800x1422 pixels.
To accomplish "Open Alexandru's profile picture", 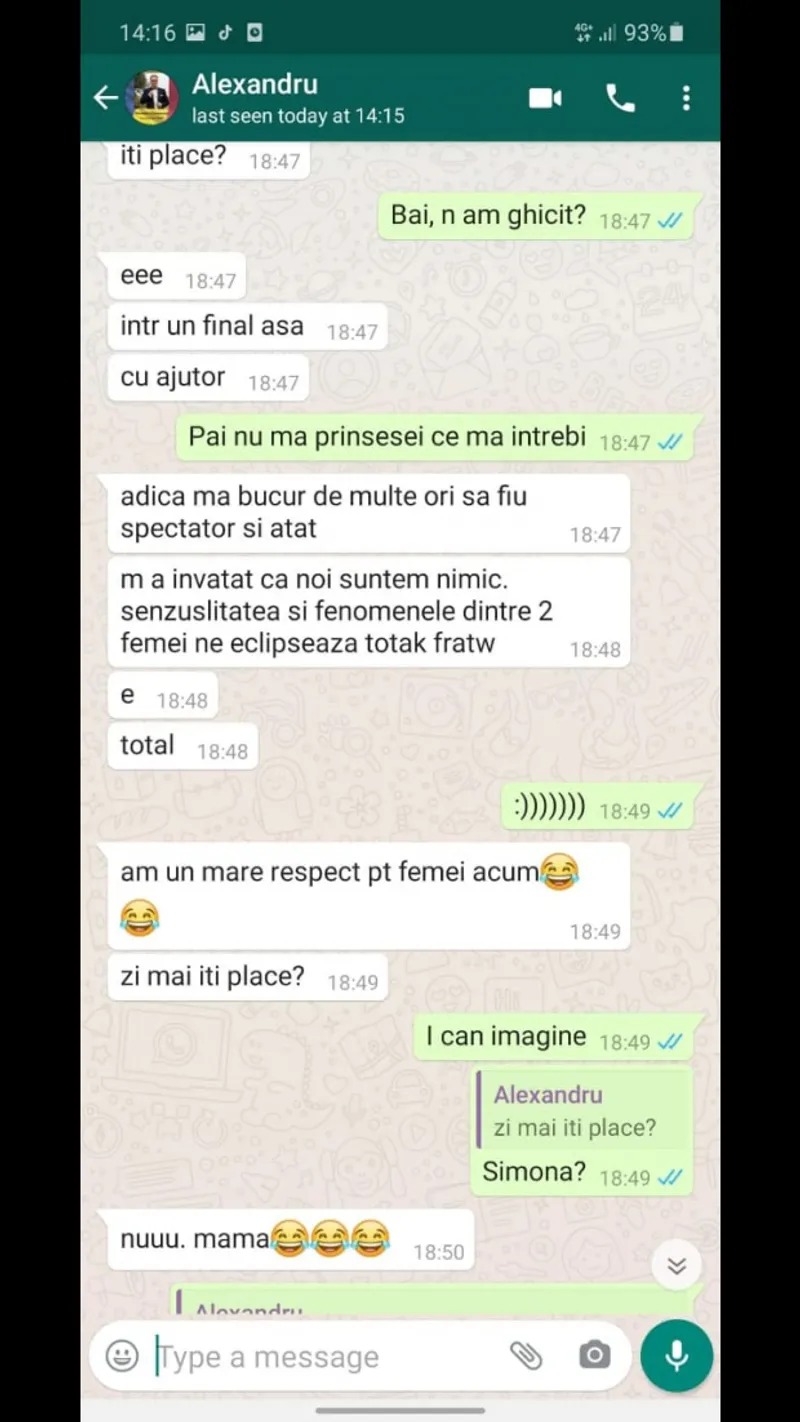I will point(152,97).
